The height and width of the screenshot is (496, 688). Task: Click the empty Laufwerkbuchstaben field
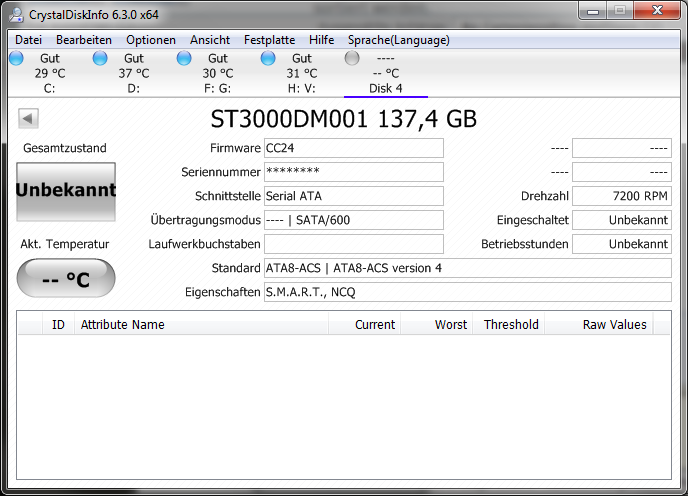point(354,244)
